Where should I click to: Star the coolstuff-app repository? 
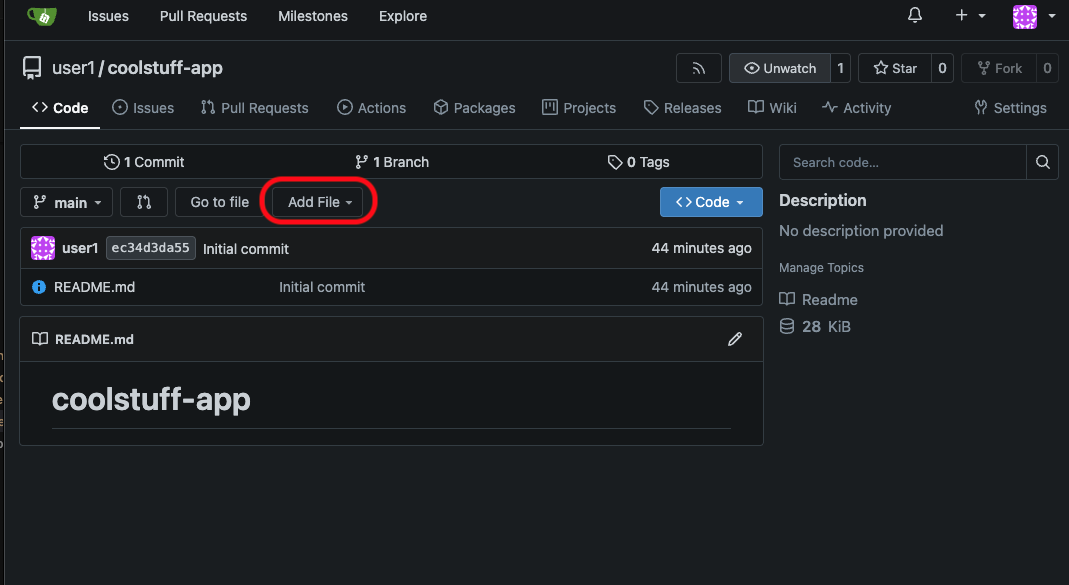click(x=894, y=68)
